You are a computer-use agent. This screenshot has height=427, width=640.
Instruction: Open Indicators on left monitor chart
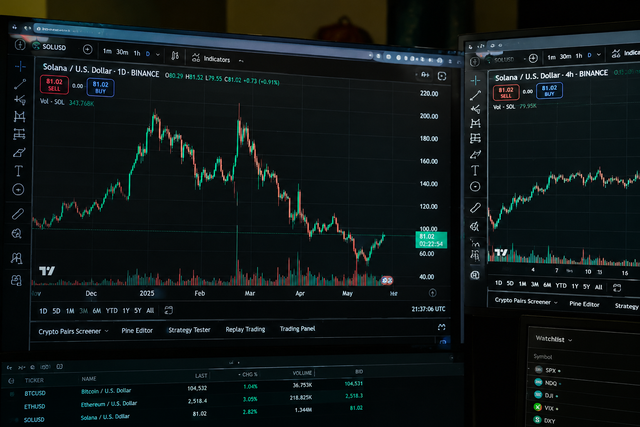(211, 59)
